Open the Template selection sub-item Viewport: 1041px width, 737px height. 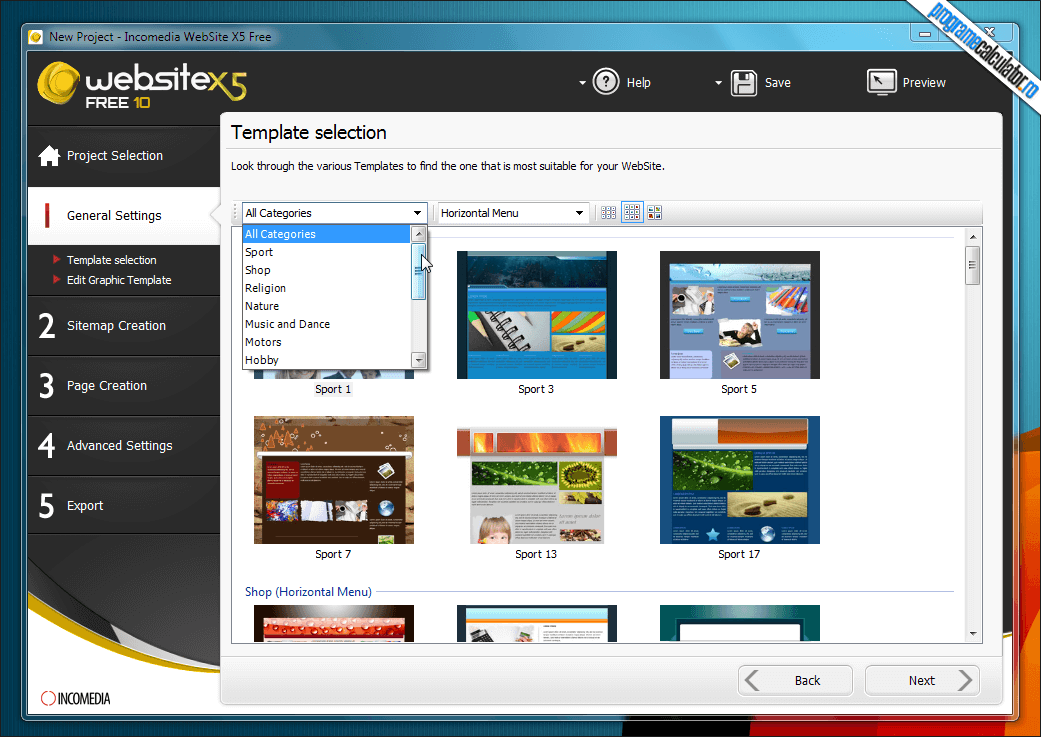coord(112,260)
